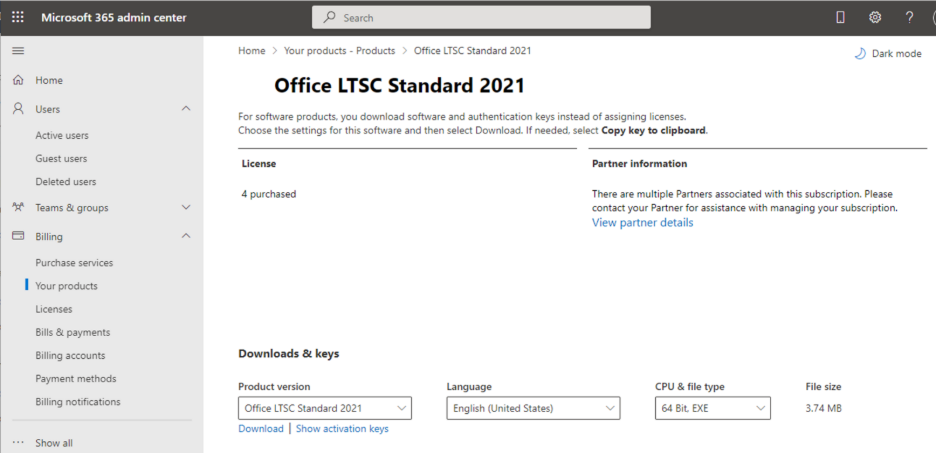
Task: Go to Licenses in Billing menu
Action: (54, 309)
